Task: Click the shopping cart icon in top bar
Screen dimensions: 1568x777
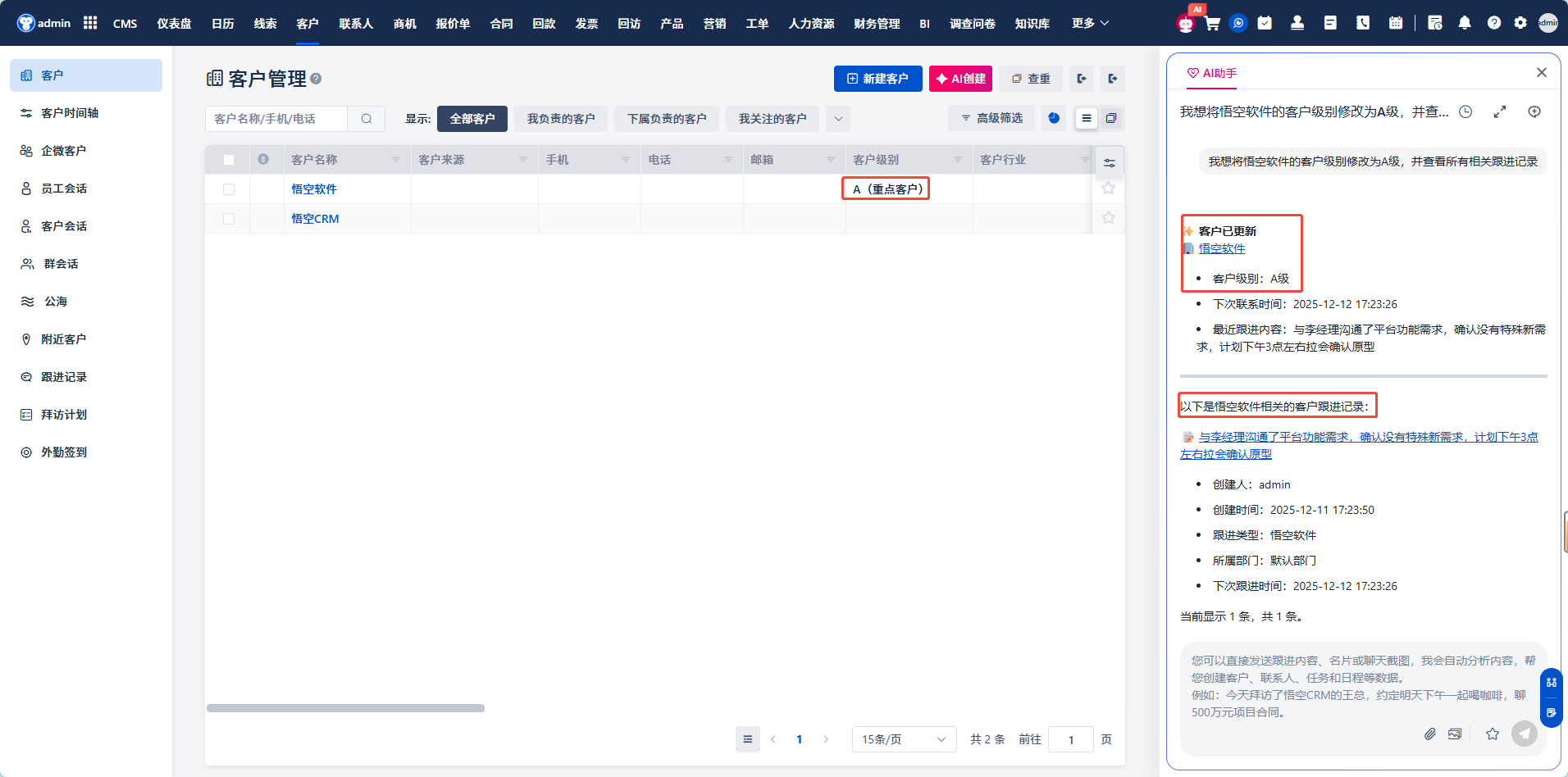Action: tap(1212, 23)
